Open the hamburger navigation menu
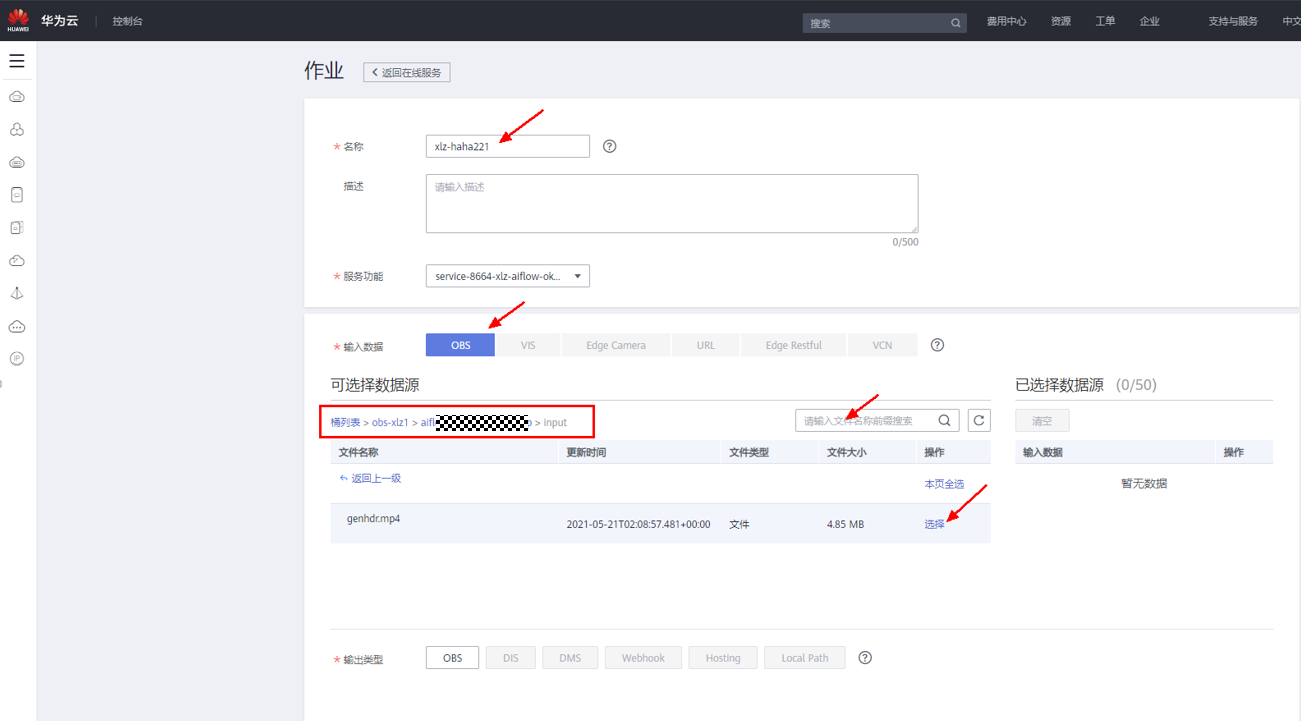 pos(17,61)
